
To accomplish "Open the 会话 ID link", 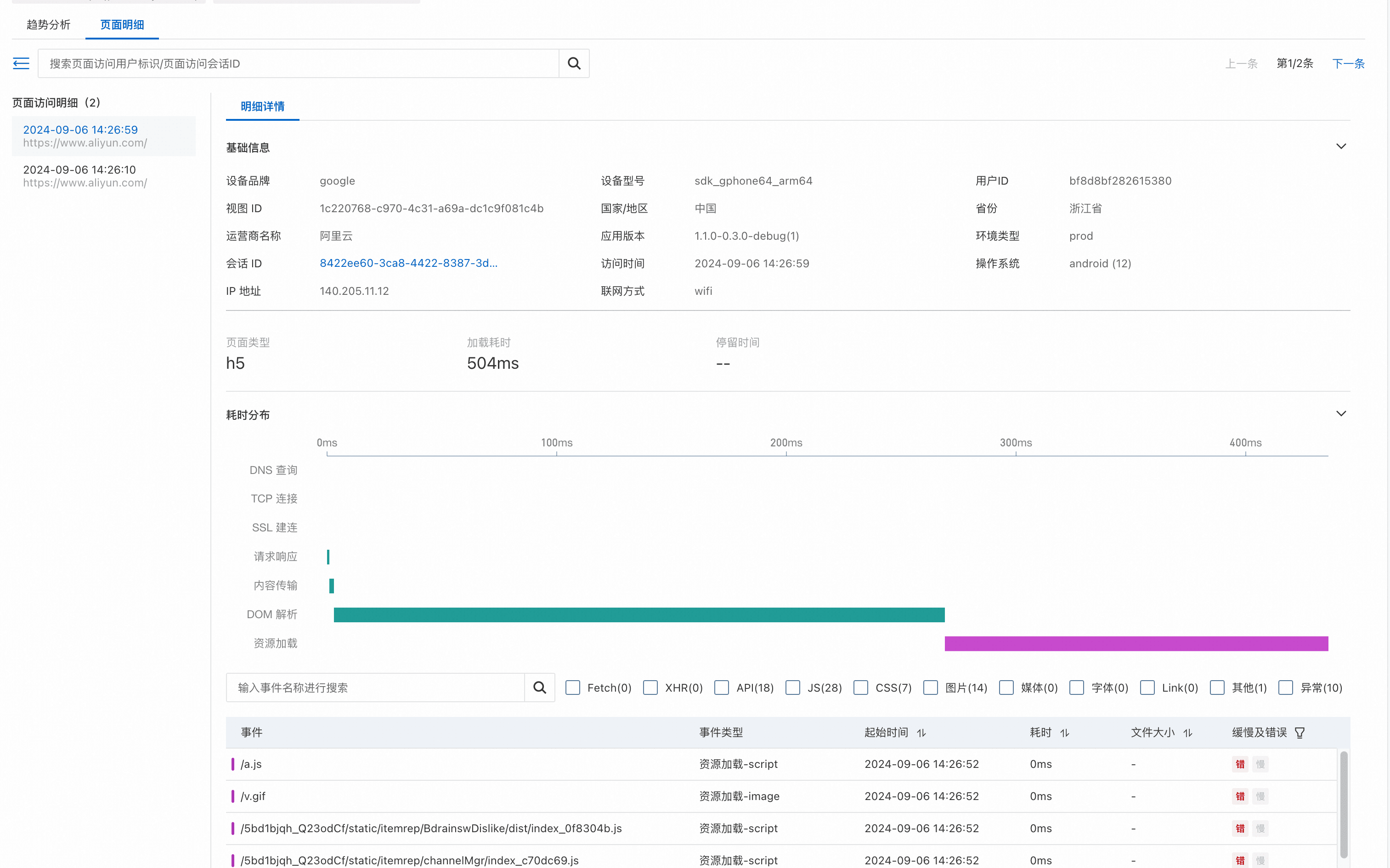I will [x=408, y=263].
